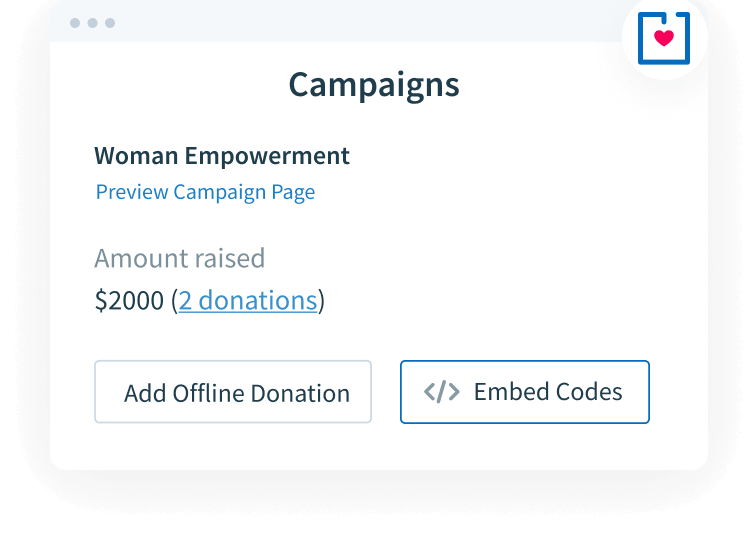View the 2 donations link
This screenshot has height=542, width=756.
tap(248, 300)
